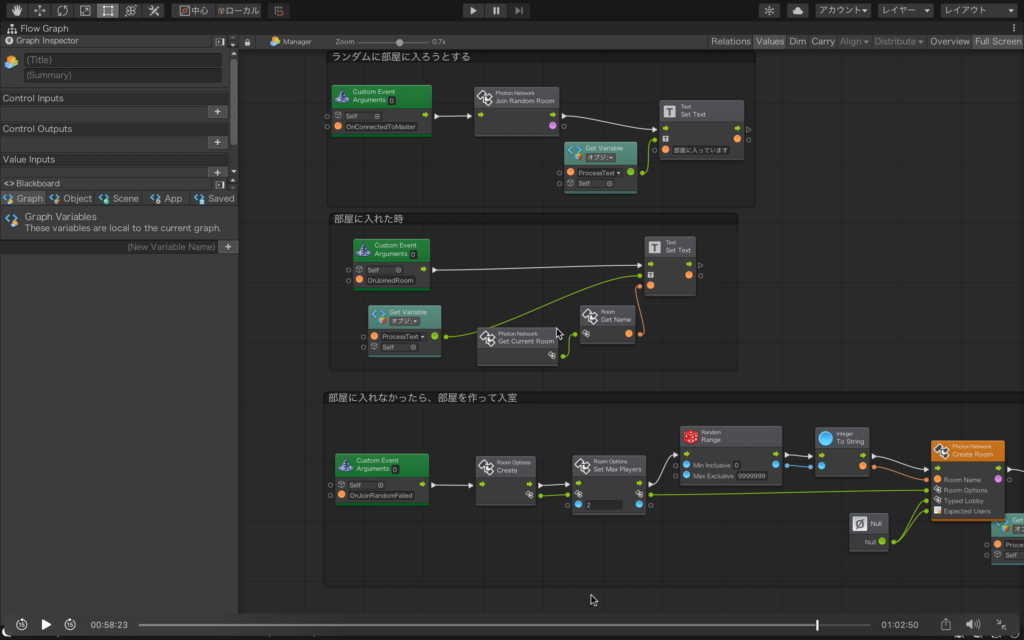Toggle ローカル handle rotation
Image resolution: width=1024 pixels, height=640 pixels.
point(238,10)
